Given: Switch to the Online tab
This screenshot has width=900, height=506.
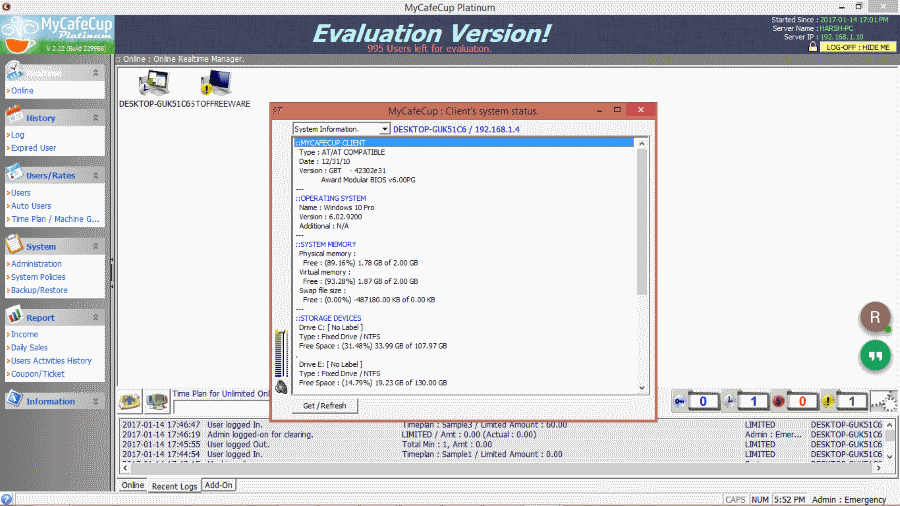Looking at the screenshot, I should click(x=133, y=485).
